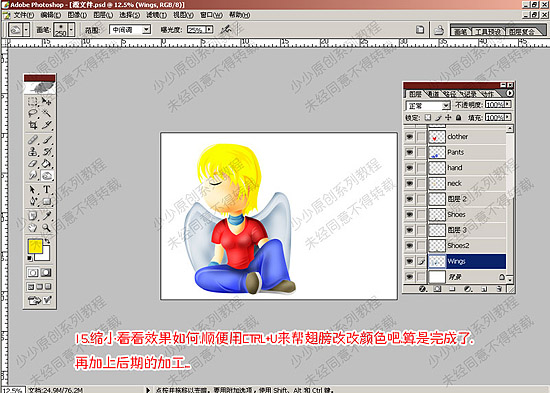Select the Zoom tool
The width and height of the screenshot is (550, 393).
pos(47,228)
